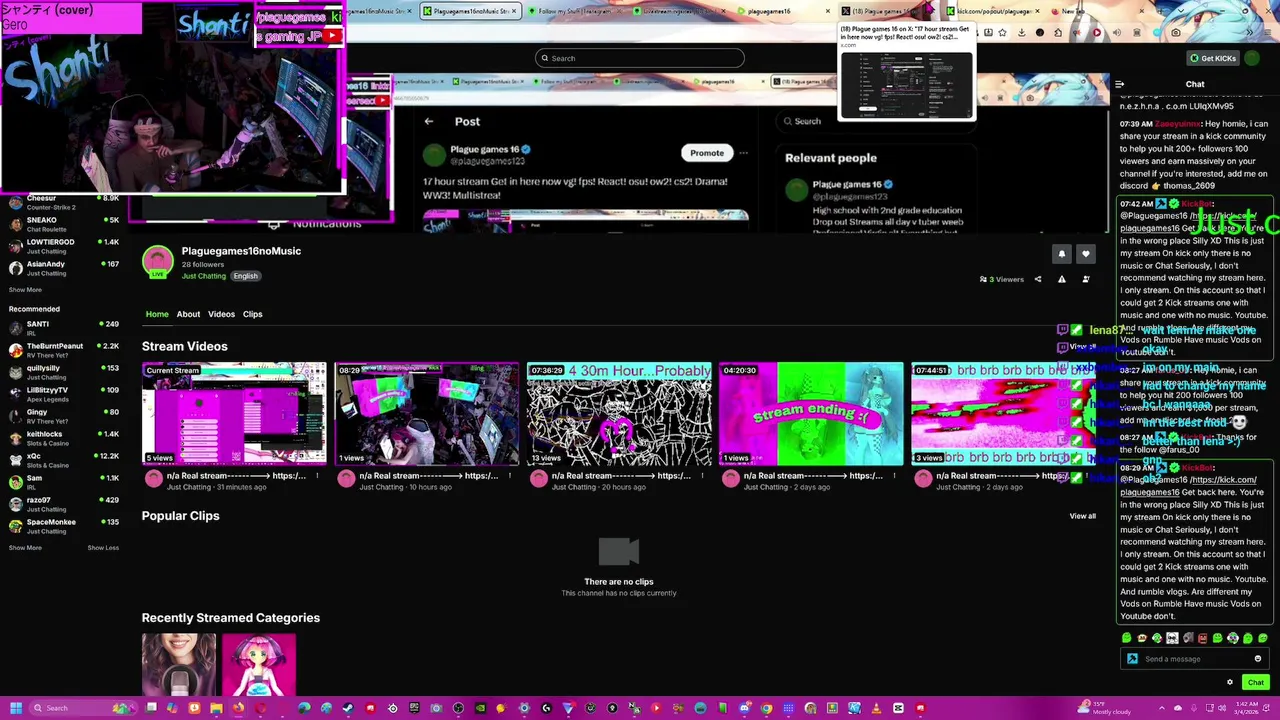Click the Windows Start button
Viewport: 1280px width, 720px height.
14,708
